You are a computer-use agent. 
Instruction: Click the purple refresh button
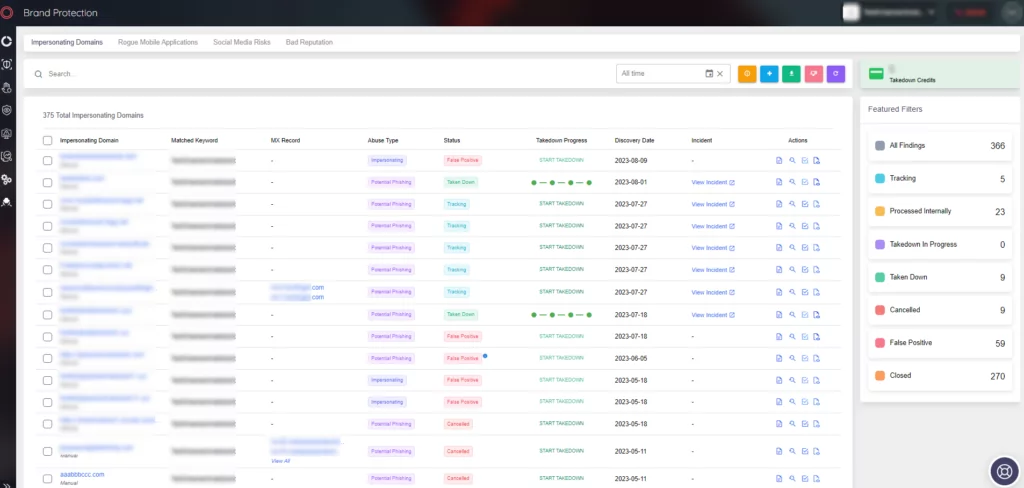[836, 74]
